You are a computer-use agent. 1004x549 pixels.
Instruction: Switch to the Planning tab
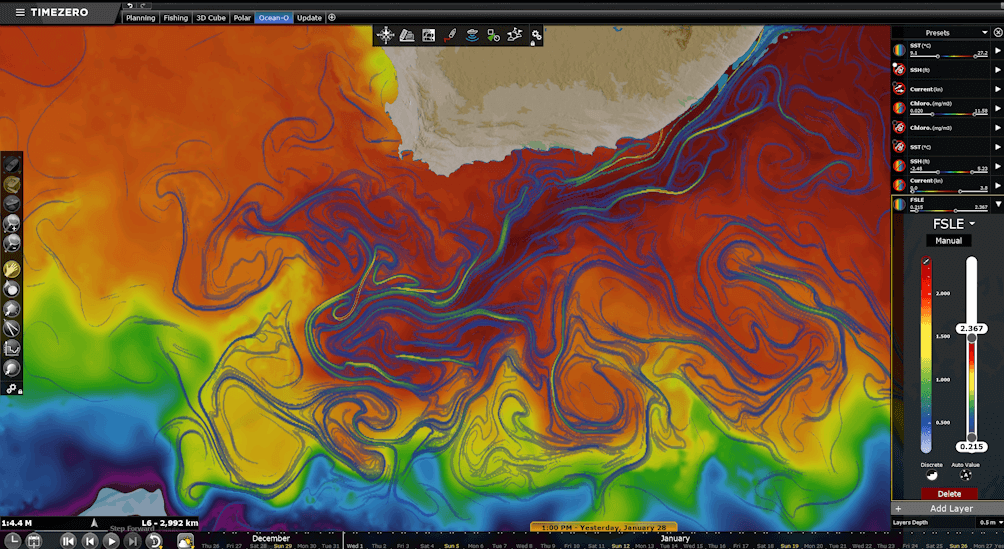tap(140, 18)
